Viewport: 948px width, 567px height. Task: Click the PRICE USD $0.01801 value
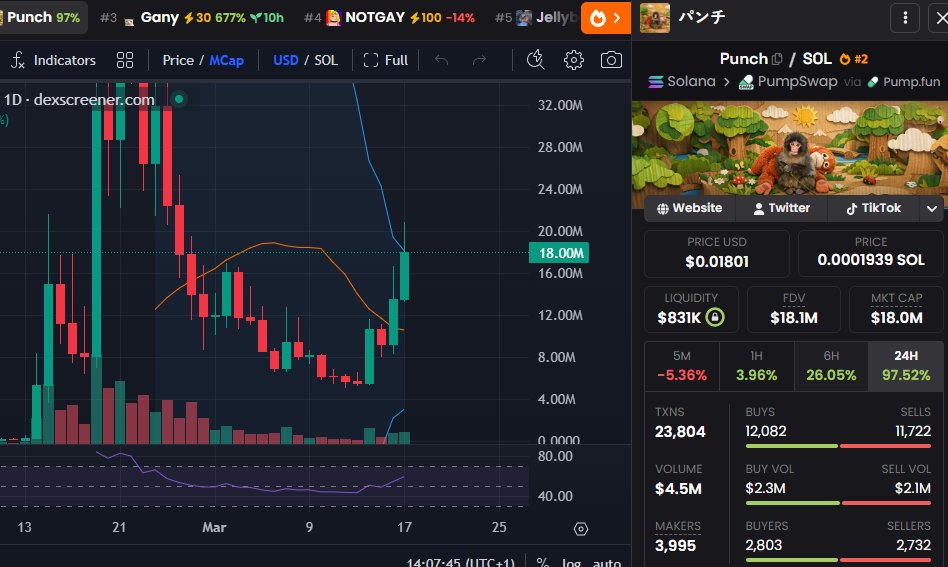(x=716, y=262)
